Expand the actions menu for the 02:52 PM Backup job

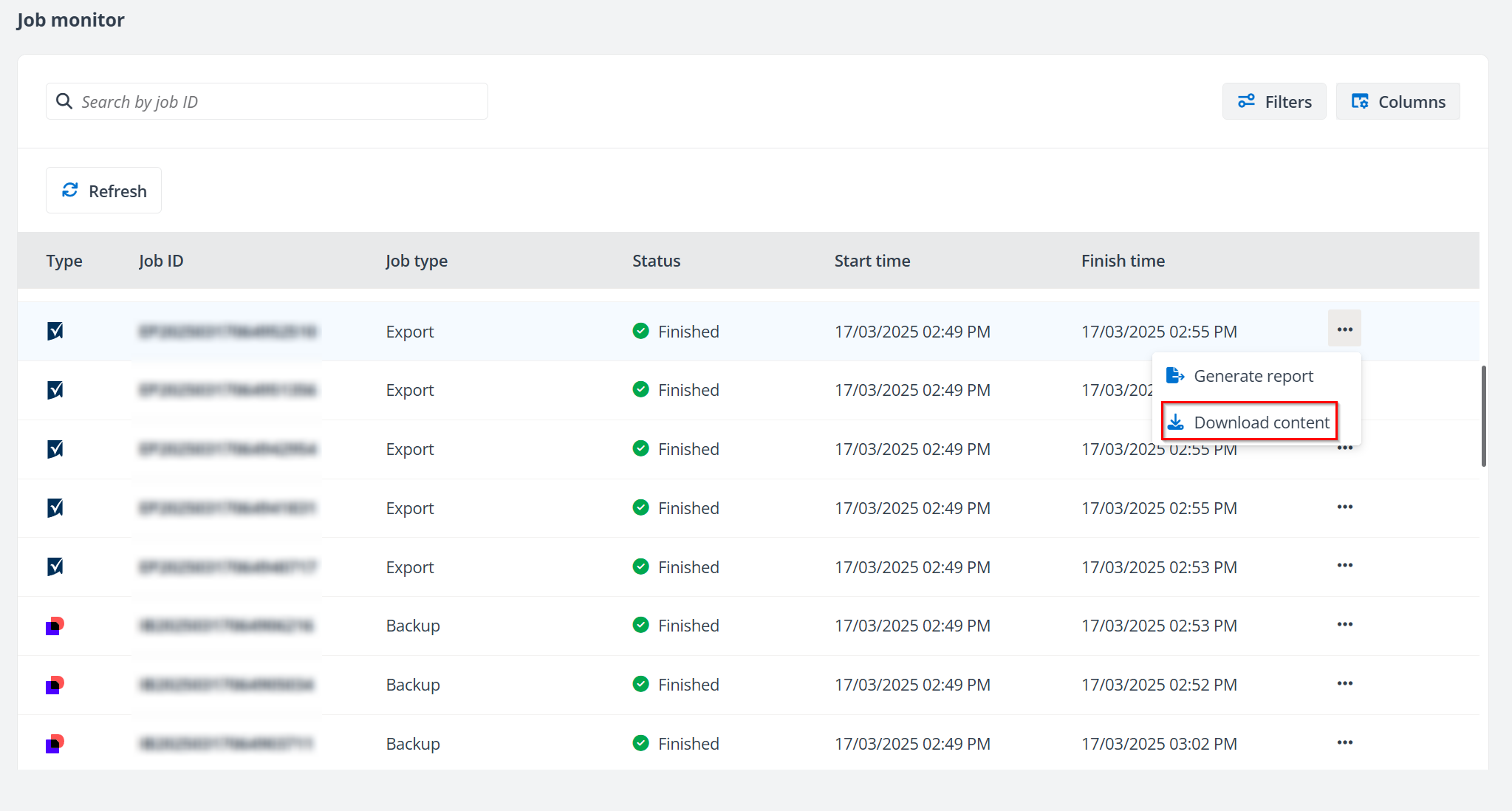1344,683
